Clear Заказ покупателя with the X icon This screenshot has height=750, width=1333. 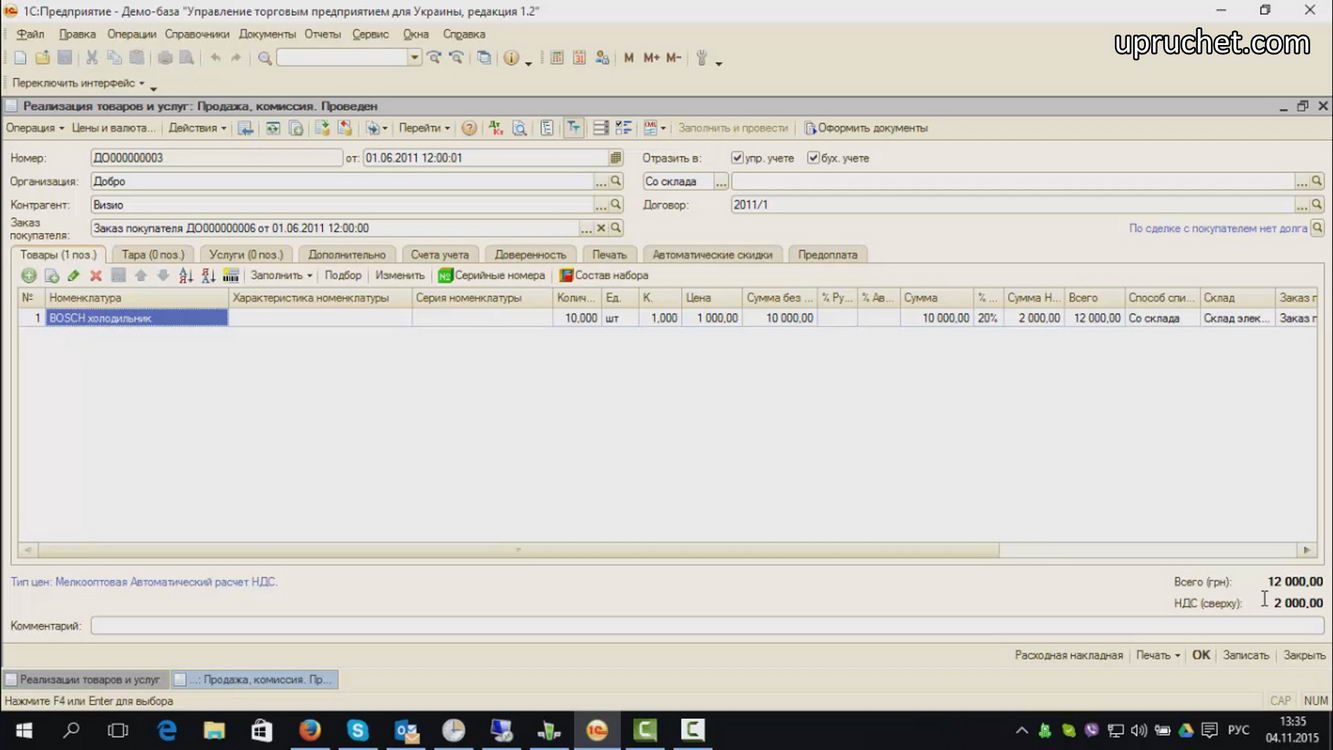pyautogui.click(x=601, y=228)
